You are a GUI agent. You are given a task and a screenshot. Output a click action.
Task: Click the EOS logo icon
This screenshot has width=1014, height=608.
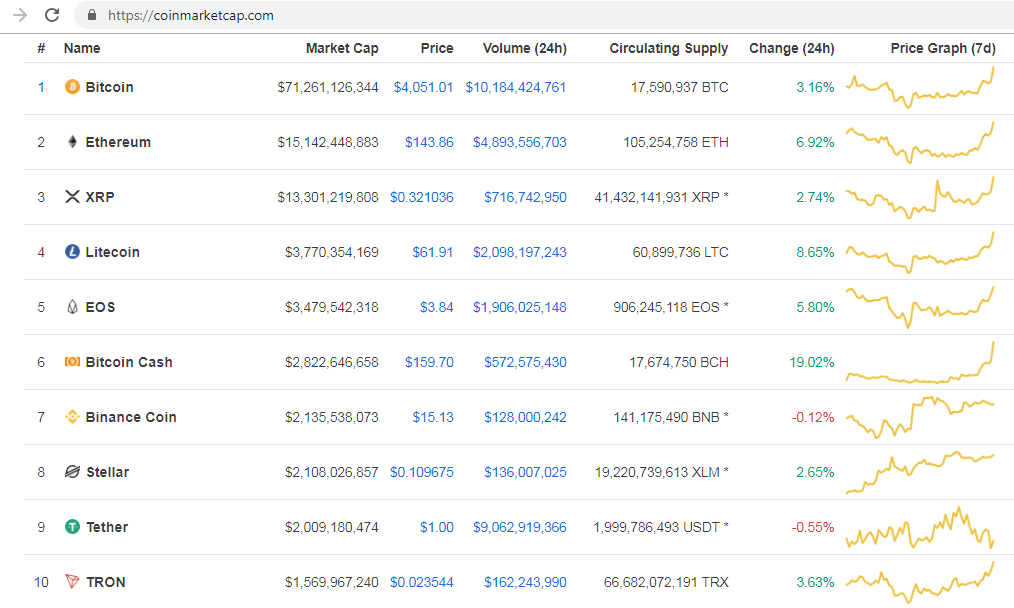(72, 307)
